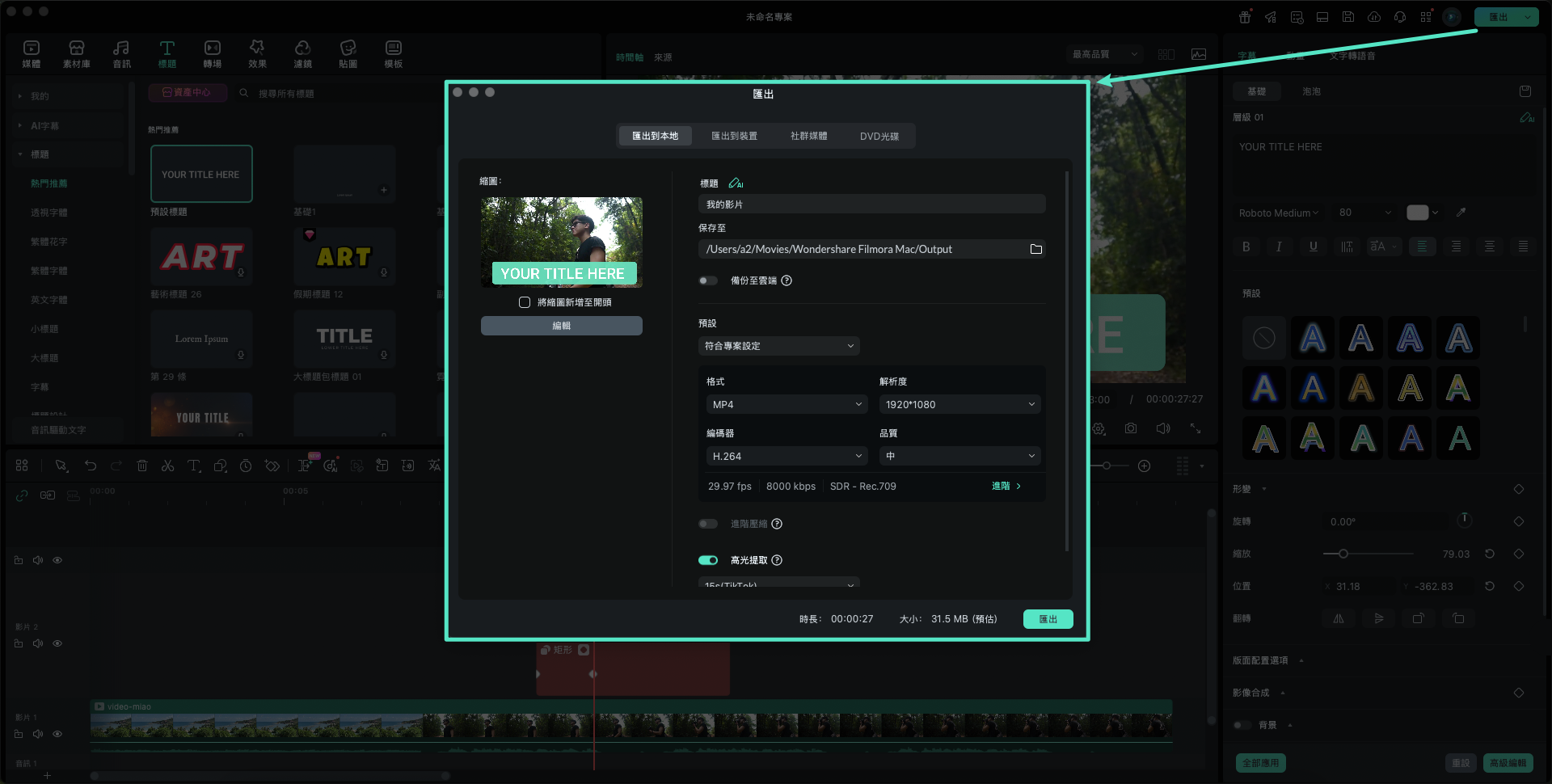Screen dimensions: 1552x784
Task: Click the AI title generator icon
Action: pyautogui.click(x=736, y=183)
